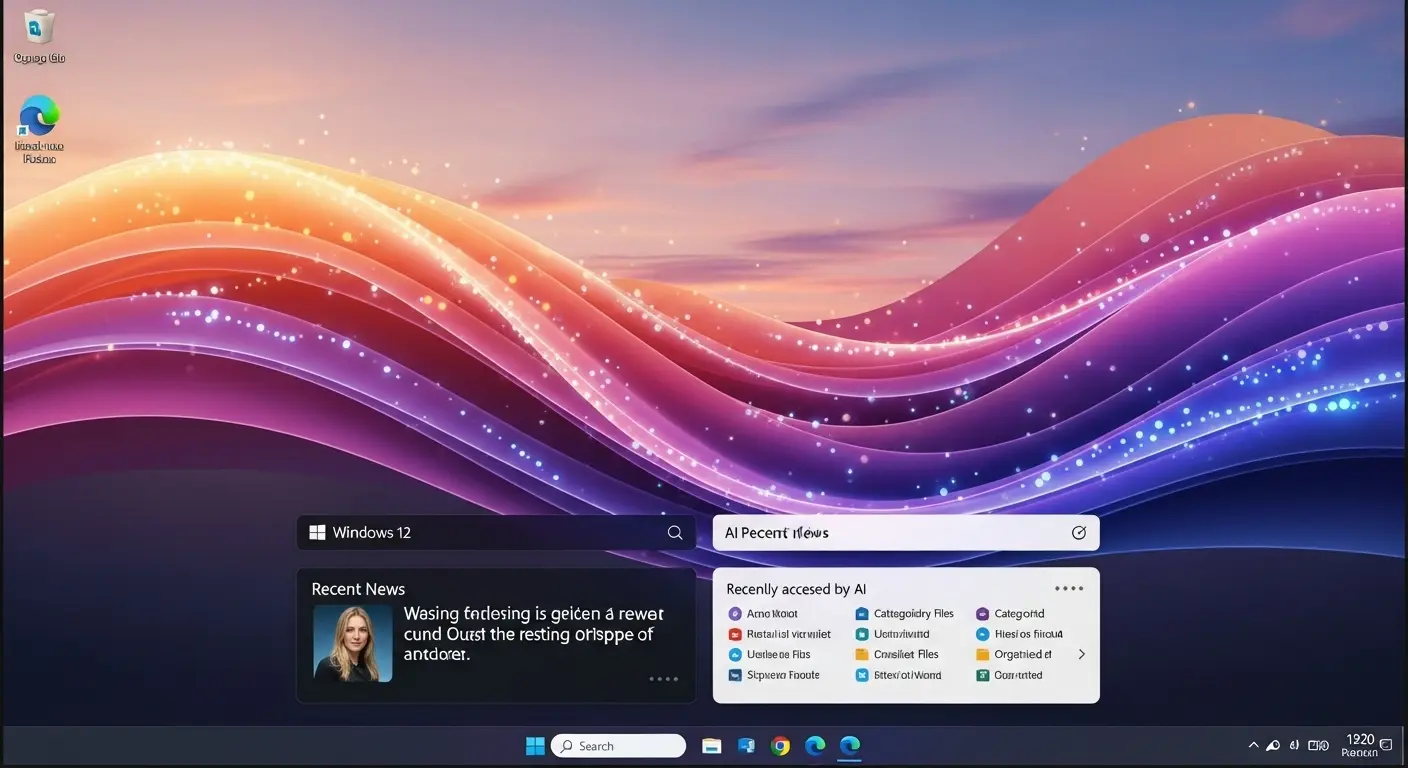Open the Recycle Bin desktop icon
This screenshot has height=768, width=1408.
[x=39, y=36]
